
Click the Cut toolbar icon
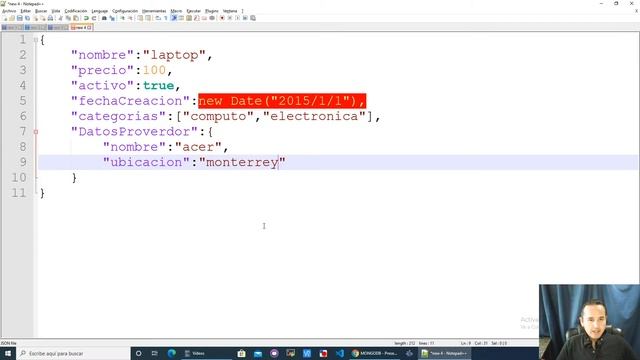[60, 18]
